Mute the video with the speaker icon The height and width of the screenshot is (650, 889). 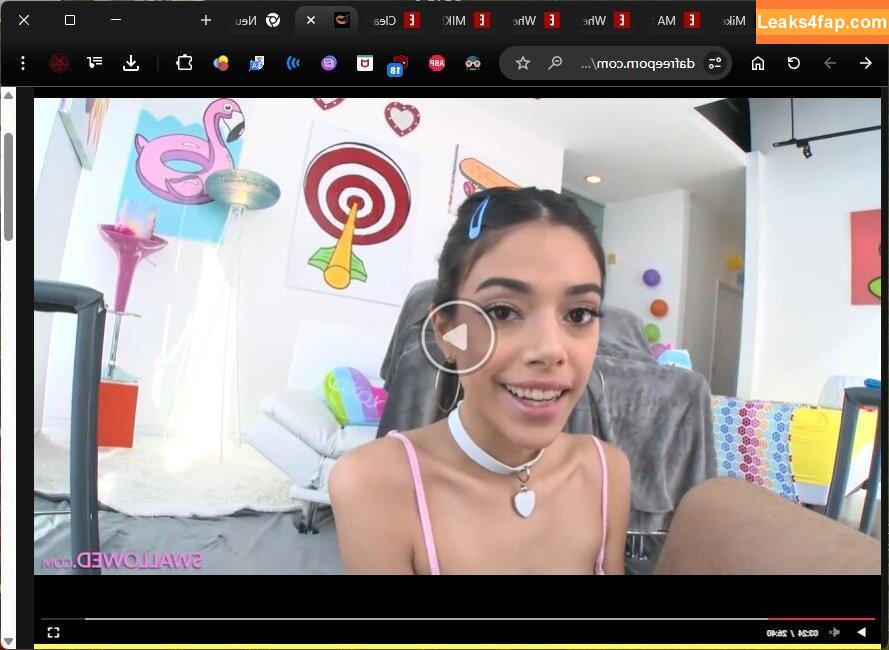click(834, 632)
